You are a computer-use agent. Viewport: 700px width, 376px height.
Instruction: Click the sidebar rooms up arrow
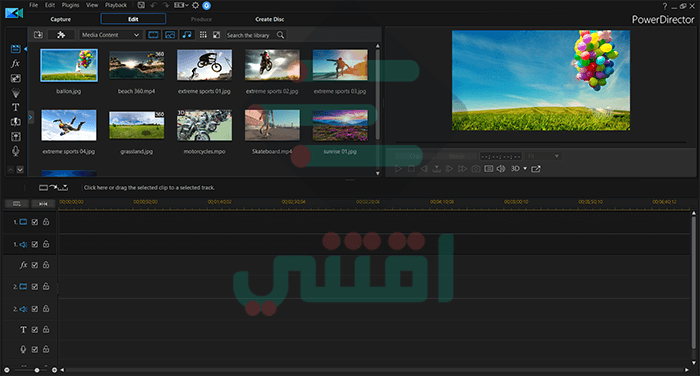tap(11, 170)
